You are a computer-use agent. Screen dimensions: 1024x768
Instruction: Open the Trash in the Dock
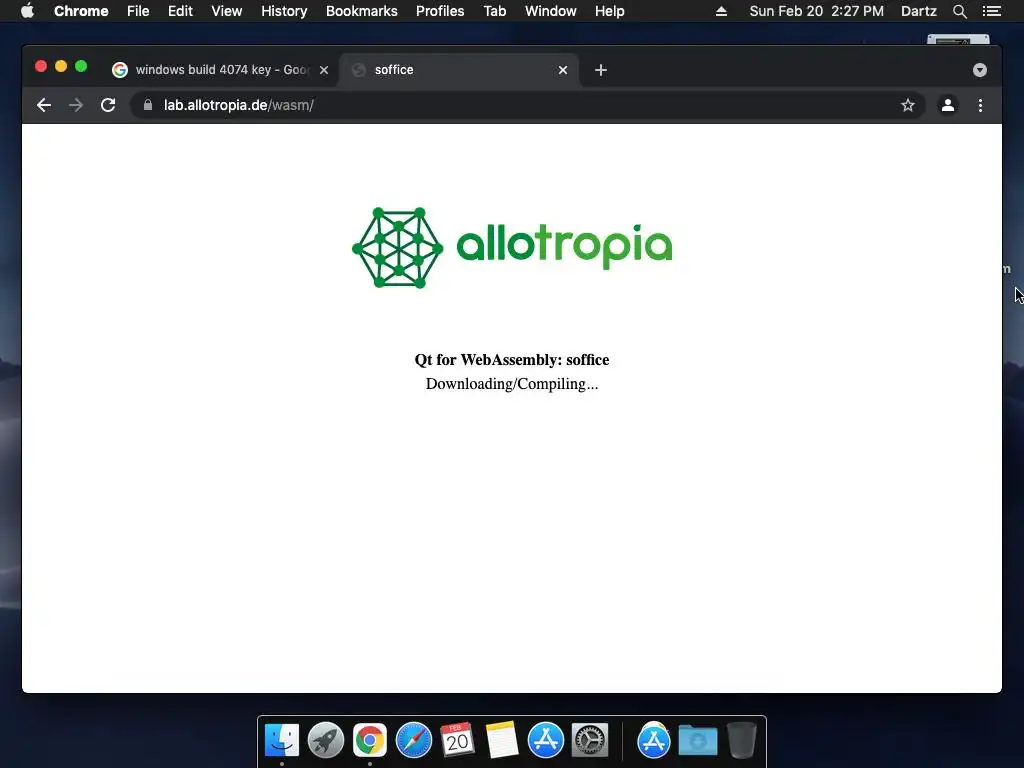tap(742, 740)
